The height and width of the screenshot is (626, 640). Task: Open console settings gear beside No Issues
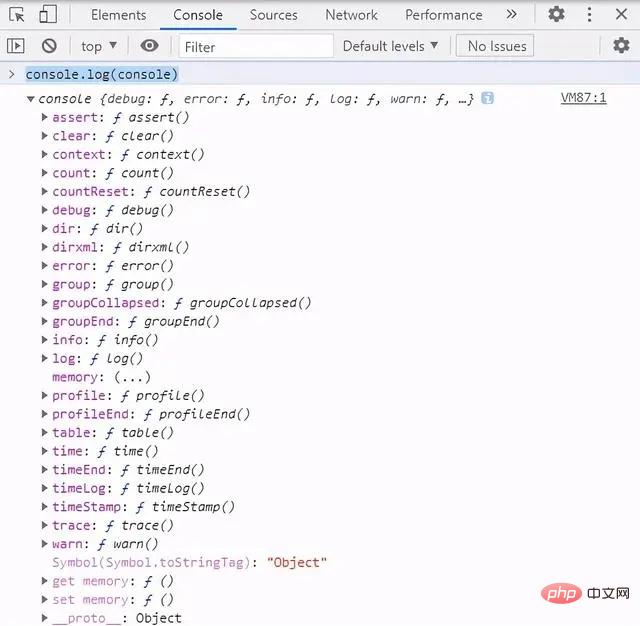pyautogui.click(x=621, y=45)
